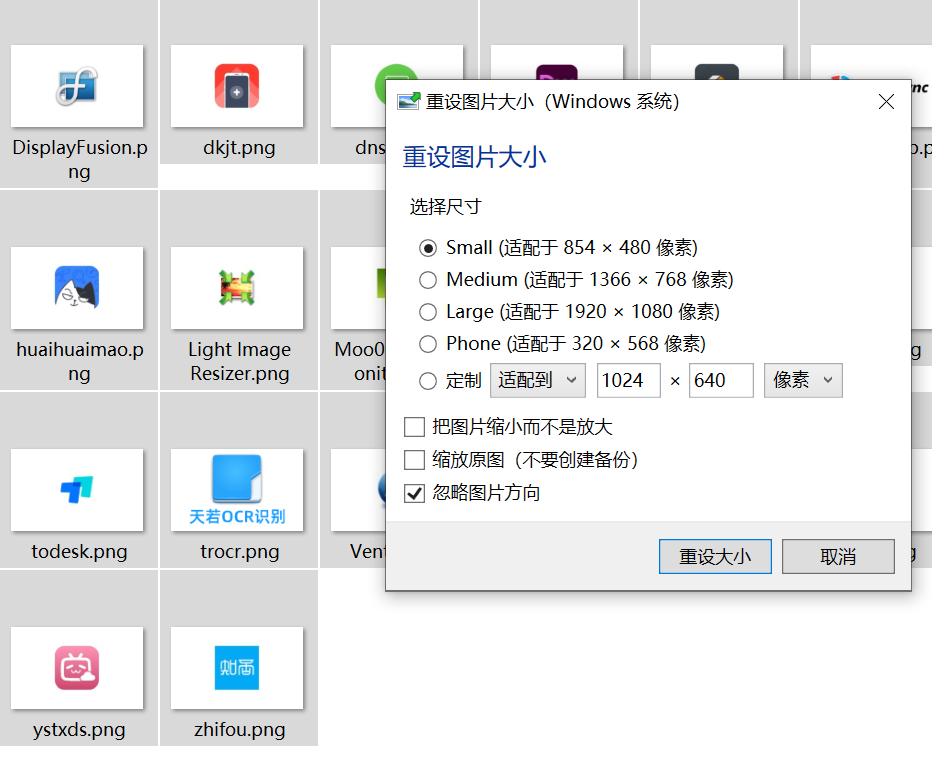
Task: Enable 缩放原图 (不要创建备份) checkbox
Action: (414, 460)
